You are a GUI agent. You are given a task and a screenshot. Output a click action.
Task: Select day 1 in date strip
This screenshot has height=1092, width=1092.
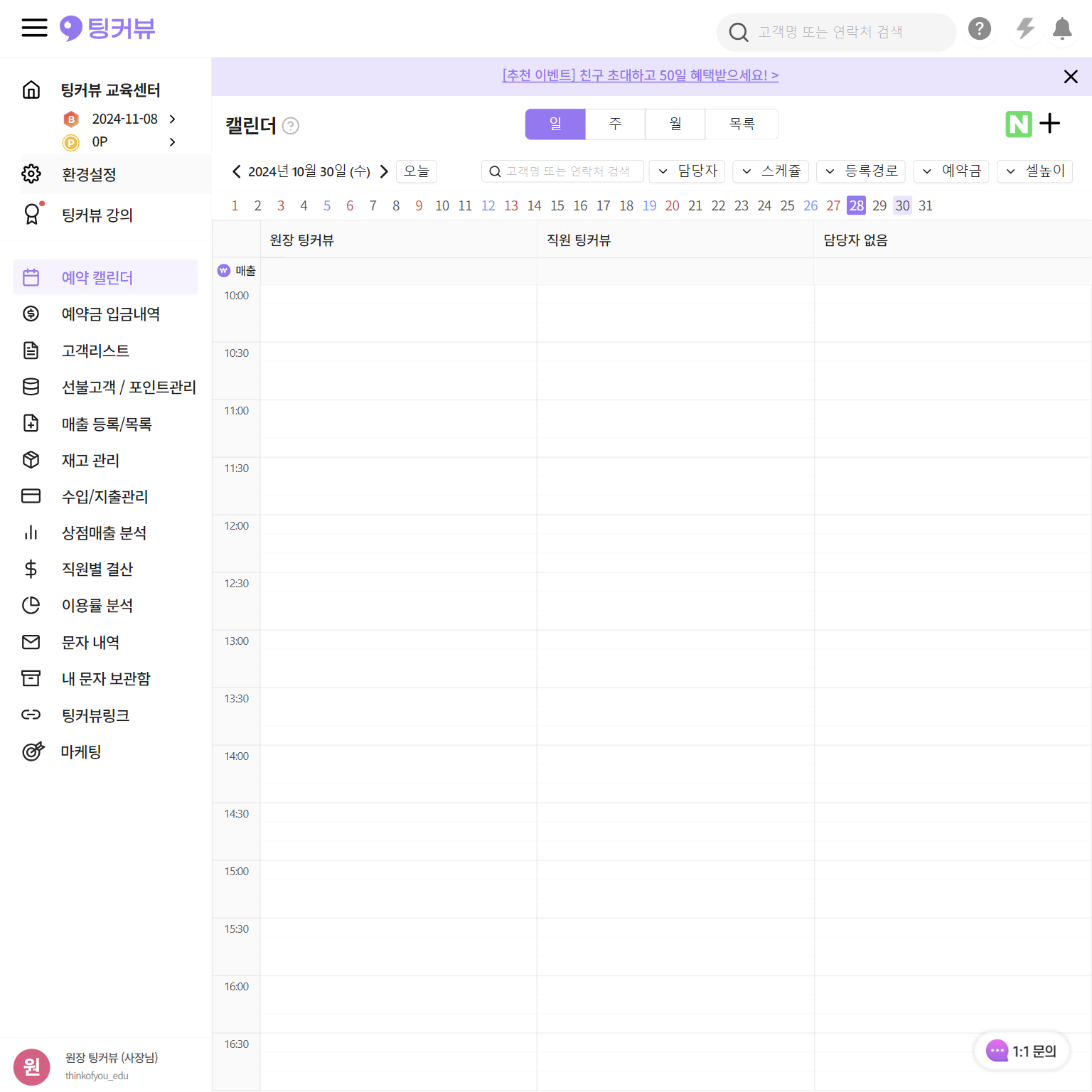click(235, 205)
